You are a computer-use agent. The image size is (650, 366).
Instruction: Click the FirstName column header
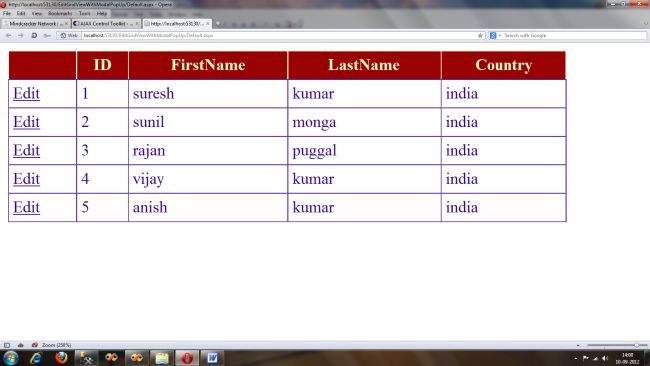point(208,65)
